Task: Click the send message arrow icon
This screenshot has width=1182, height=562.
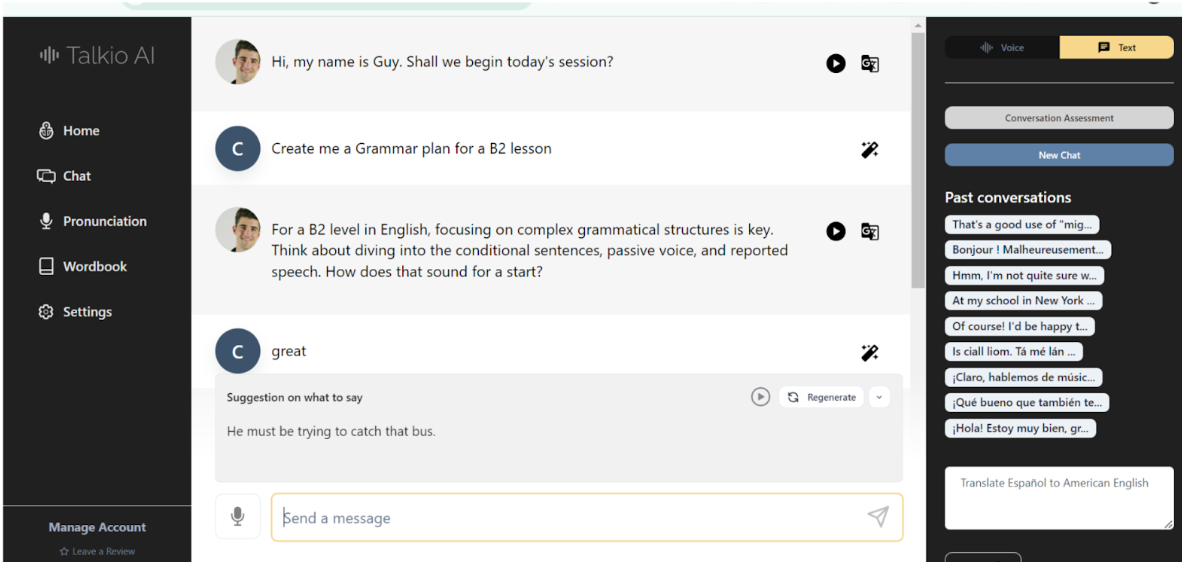Action: [x=878, y=517]
